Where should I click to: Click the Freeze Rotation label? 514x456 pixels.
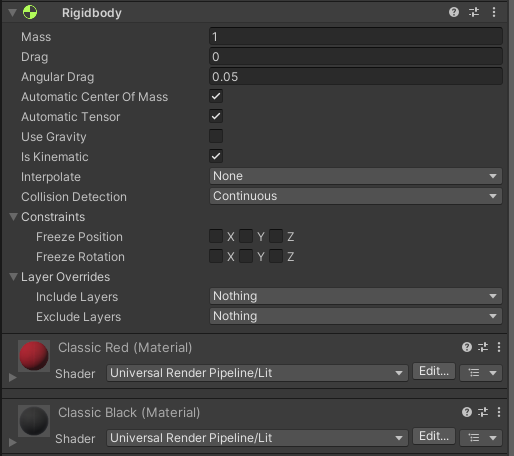click(x=80, y=257)
